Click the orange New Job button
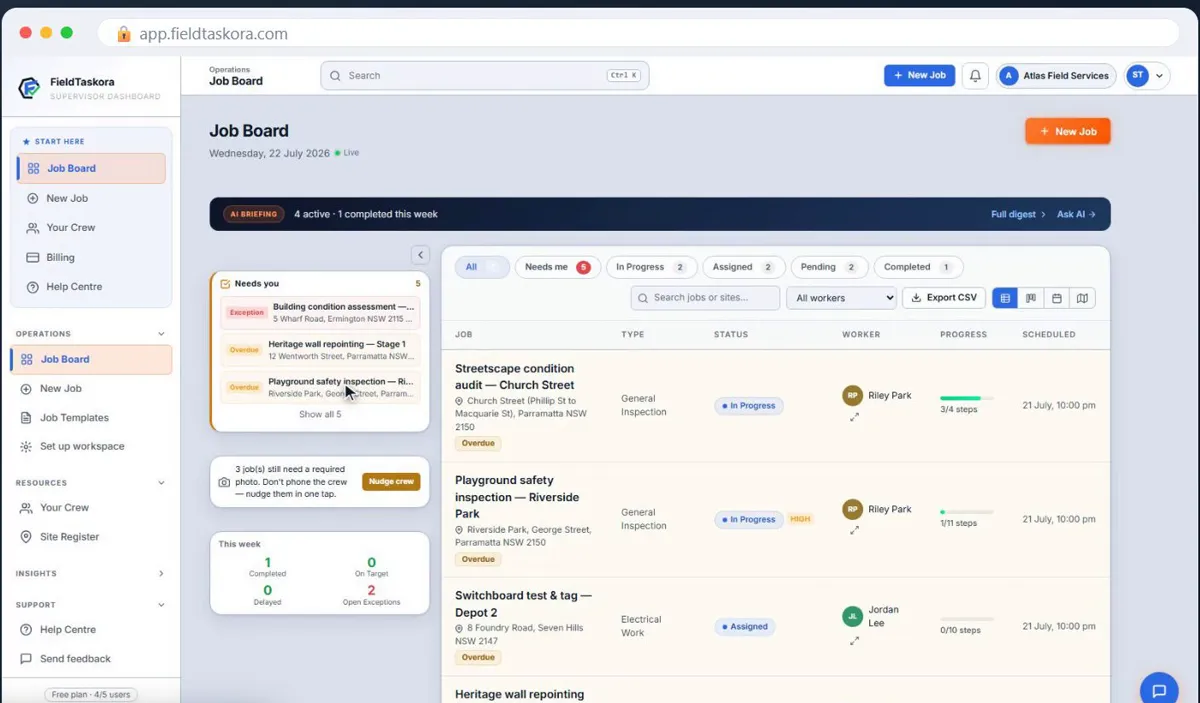 tap(1067, 131)
